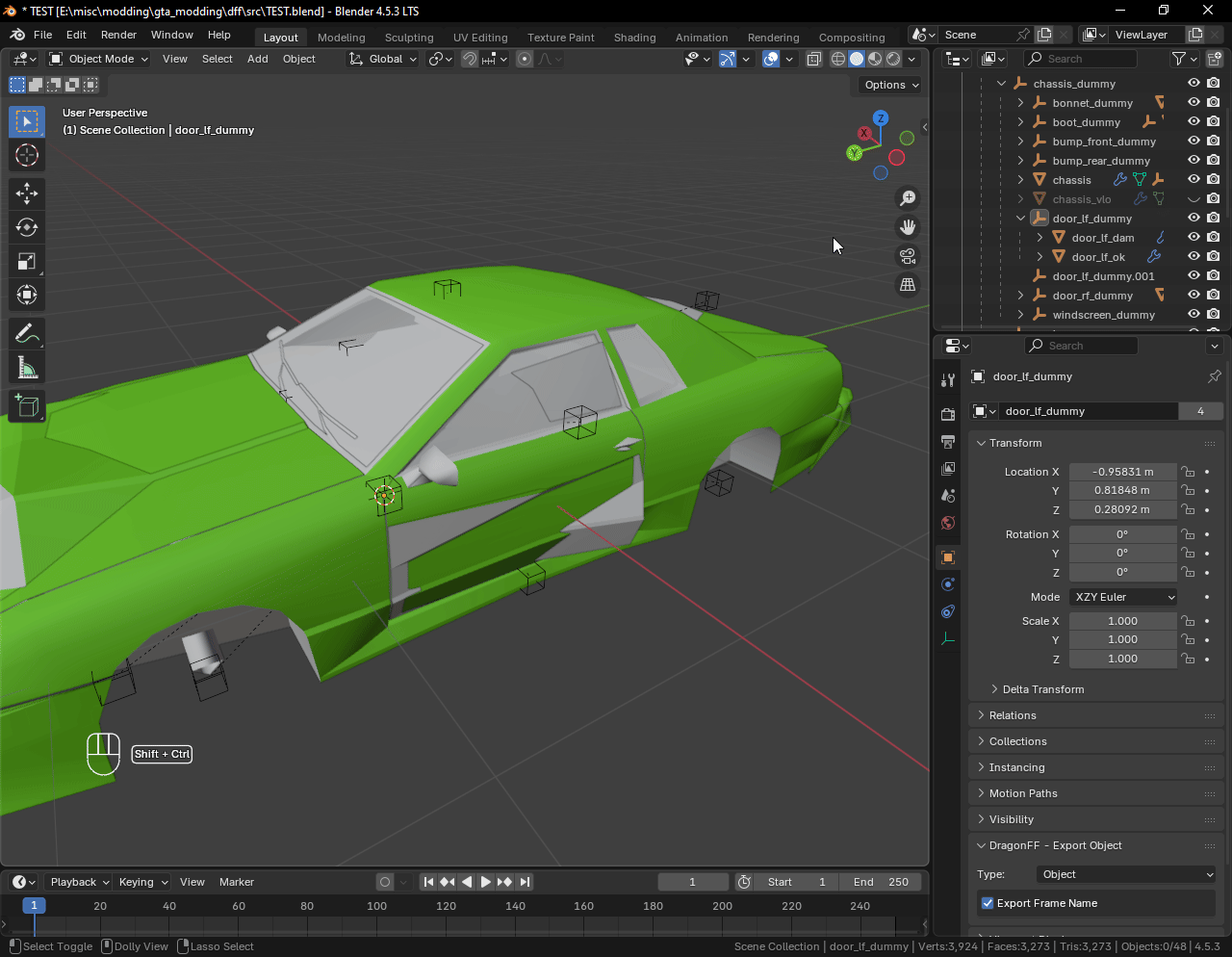Open the XZY Euler rotation mode dropdown
This screenshot has width=1232, height=957.
click(x=1123, y=597)
